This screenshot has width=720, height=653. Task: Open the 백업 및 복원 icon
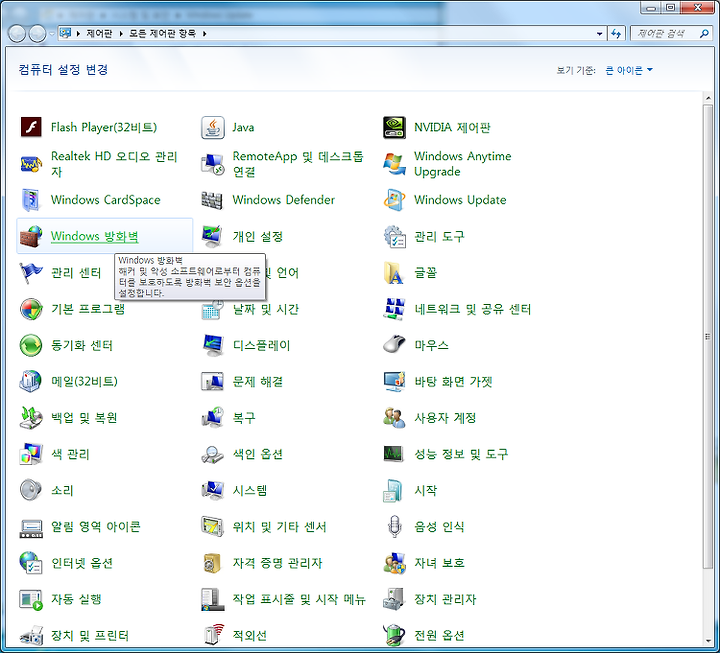tap(31, 418)
